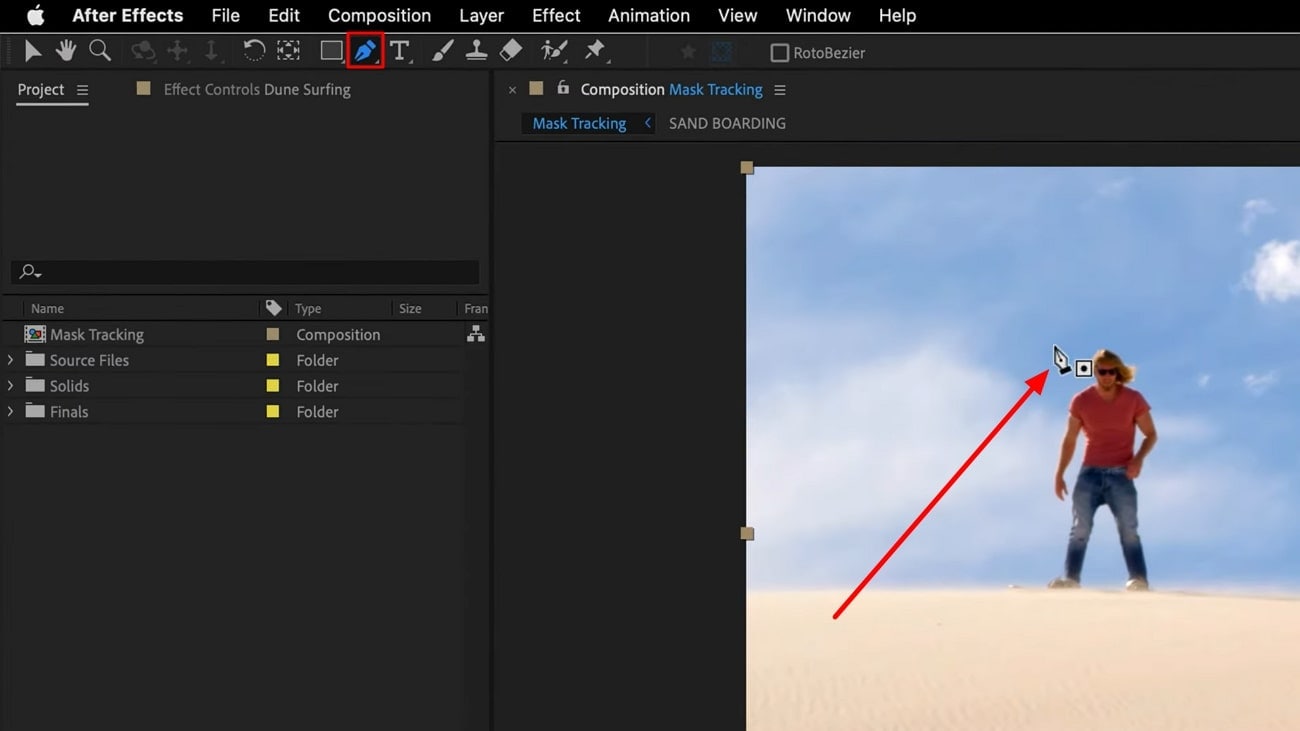Screen dimensions: 1300x731
Task: Click the search magnifier in Project panel
Action: tap(30, 272)
